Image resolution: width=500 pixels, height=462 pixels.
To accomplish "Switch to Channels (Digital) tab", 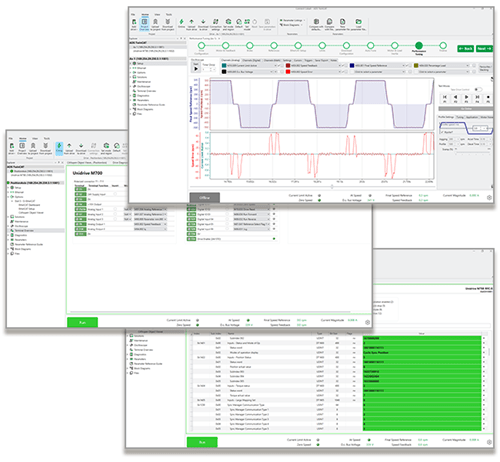I will [251, 60].
